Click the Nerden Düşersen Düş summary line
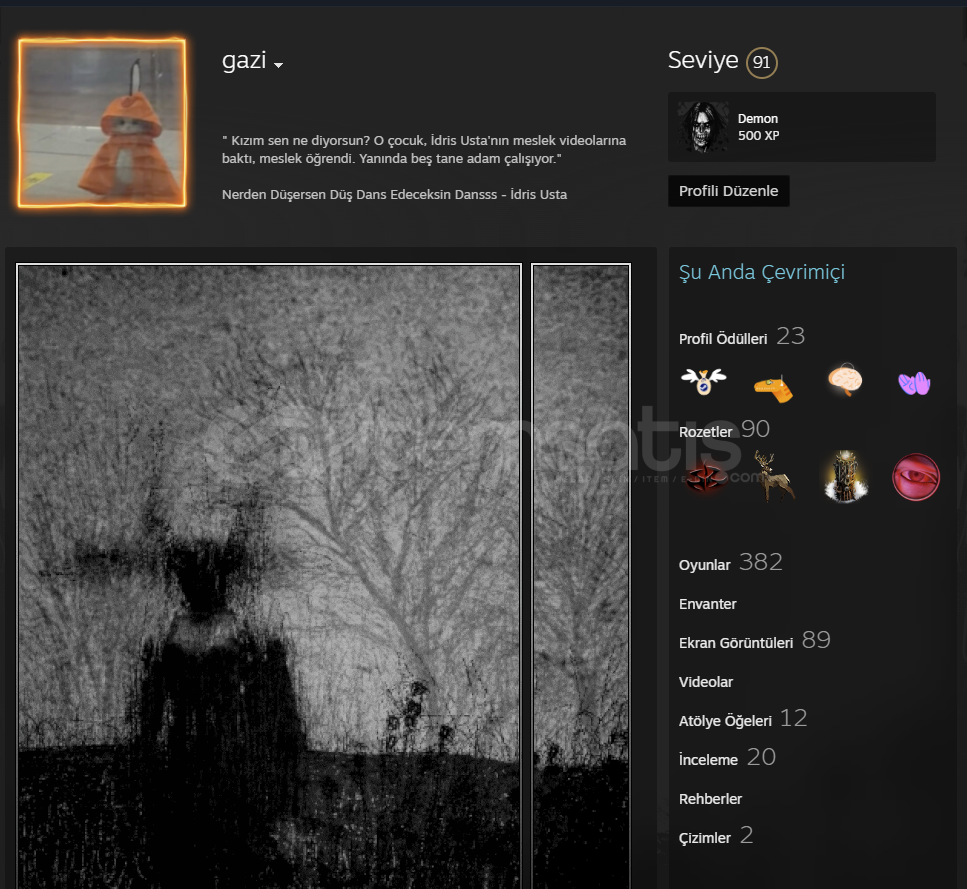The image size is (967, 889). [x=394, y=195]
